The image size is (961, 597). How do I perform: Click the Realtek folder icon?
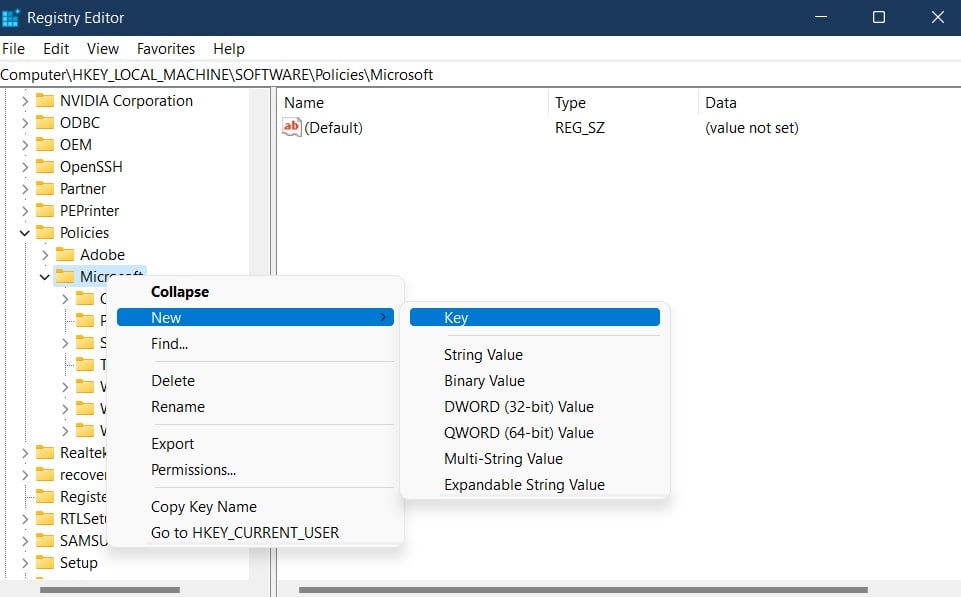45,453
